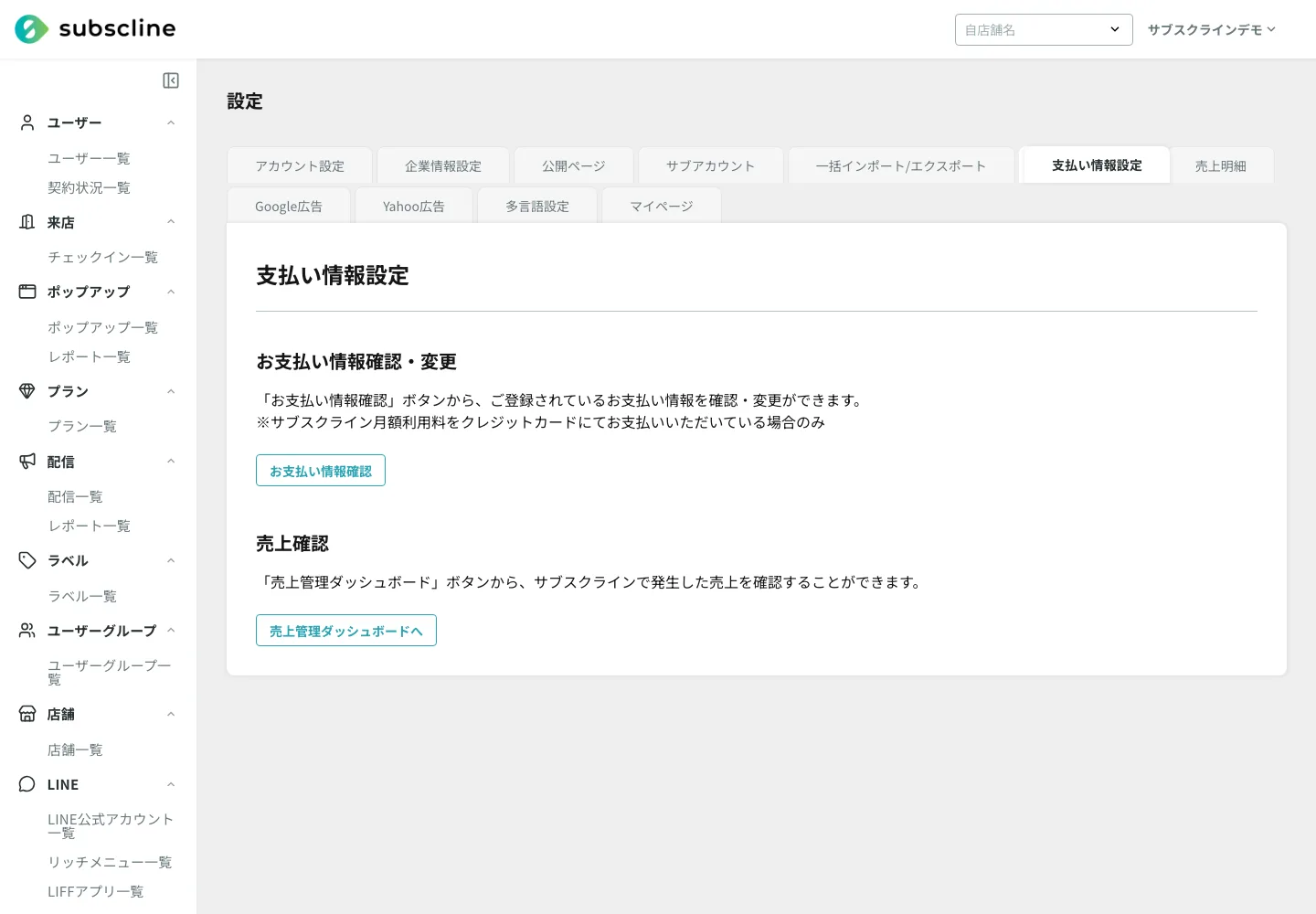Click the LINE chat bubble icon
1316x914 pixels.
pyautogui.click(x=27, y=784)
